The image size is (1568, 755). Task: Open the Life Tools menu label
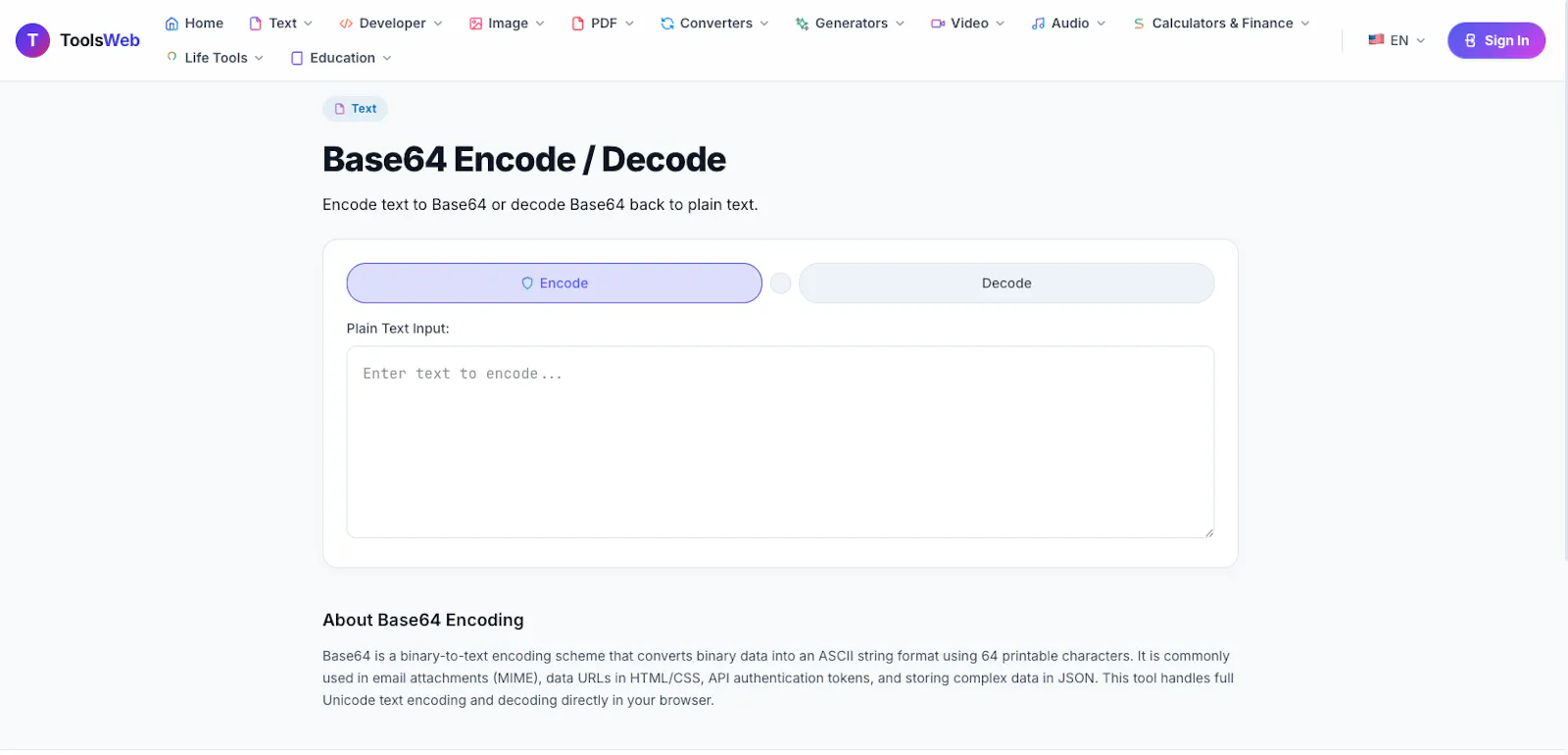217,58
